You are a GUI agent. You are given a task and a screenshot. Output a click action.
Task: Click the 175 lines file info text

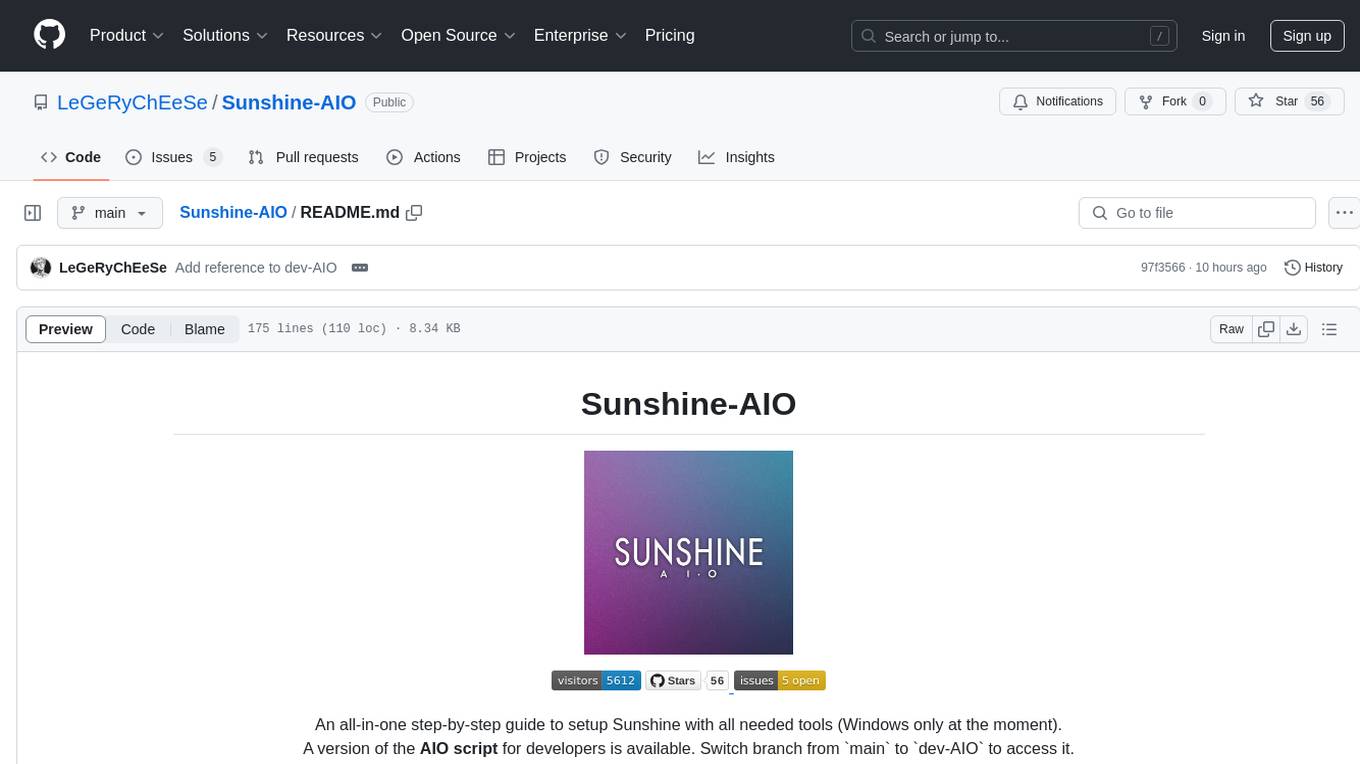pyautogui.click(x=353, y=329)
